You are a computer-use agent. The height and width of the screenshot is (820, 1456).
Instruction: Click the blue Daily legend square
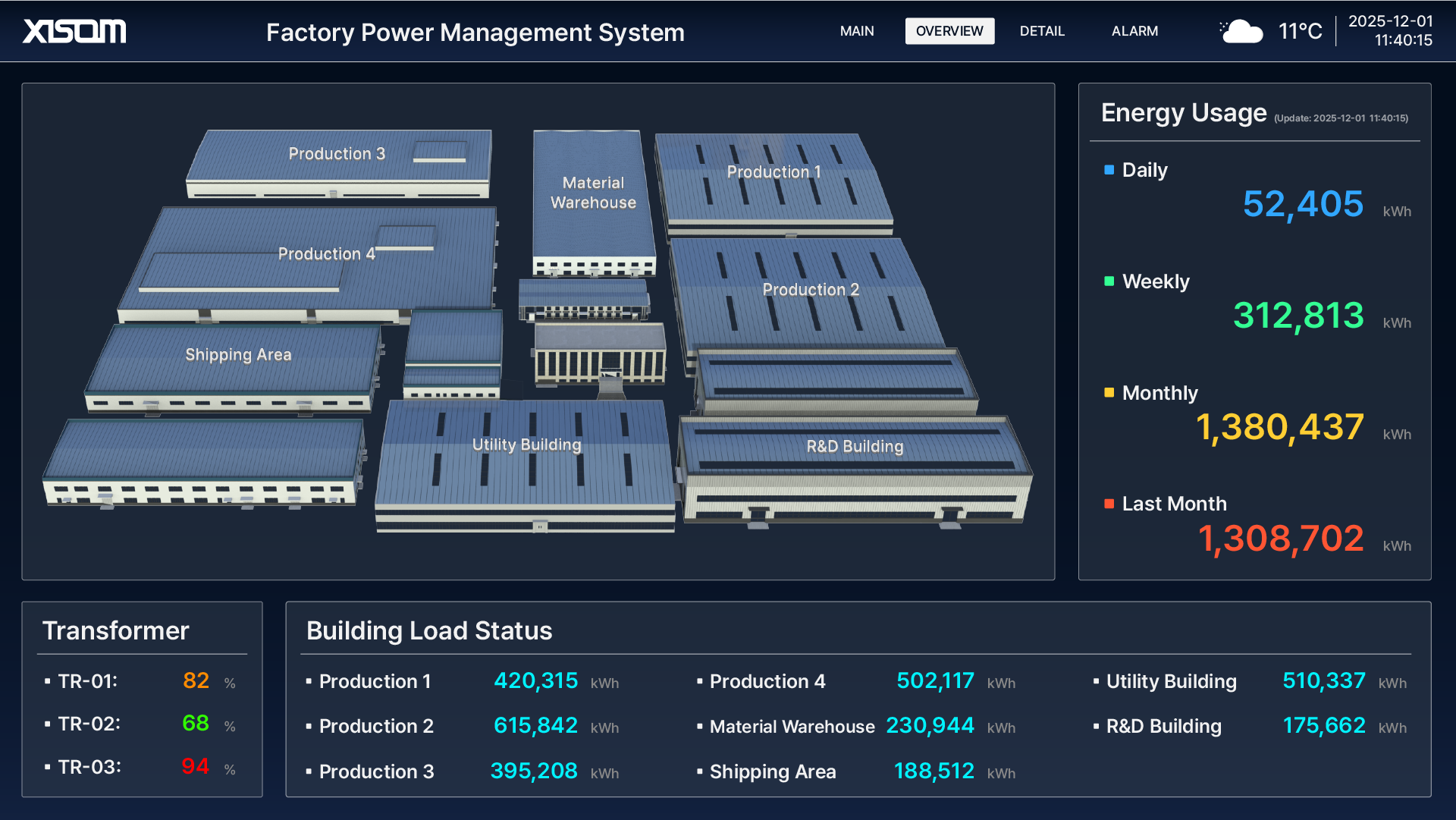(1109, 170)
